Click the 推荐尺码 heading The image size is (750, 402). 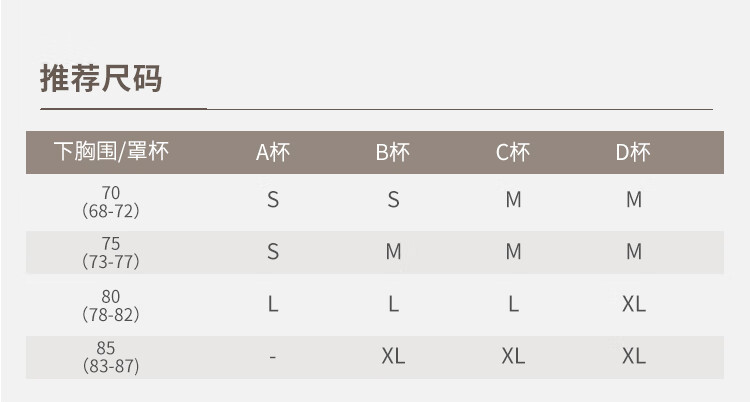coord(101,77)
